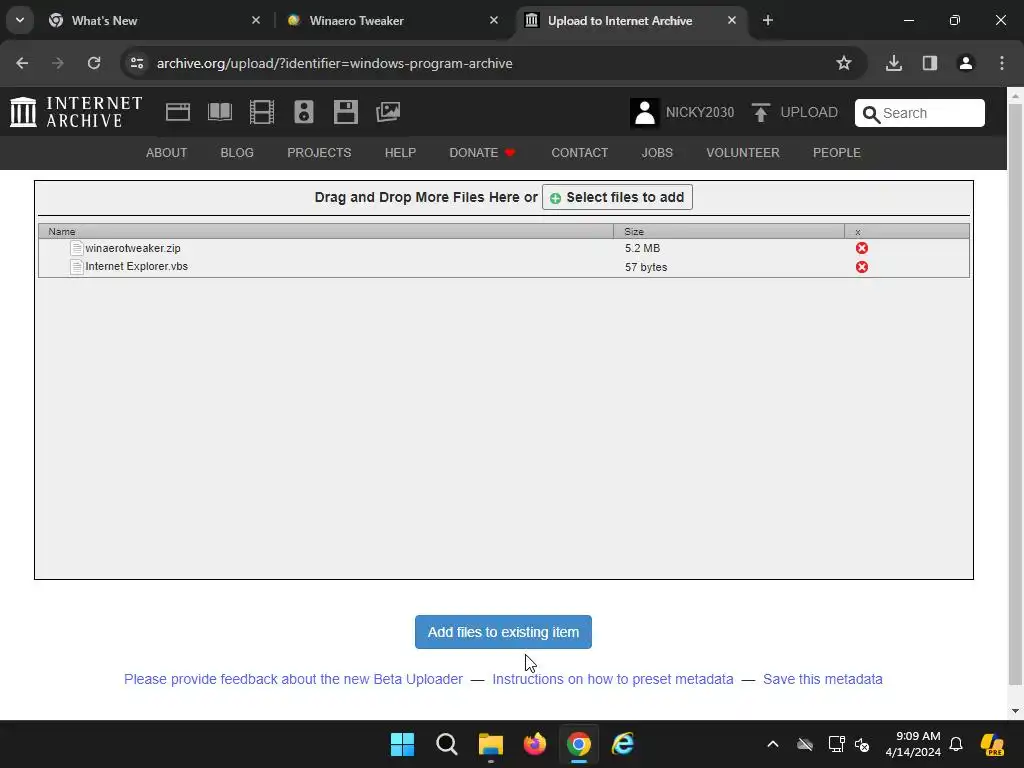Viewport: 1024px width, 768px height.
Task: Click the NICKY2030 username link
Action: (x=700, y=112)
